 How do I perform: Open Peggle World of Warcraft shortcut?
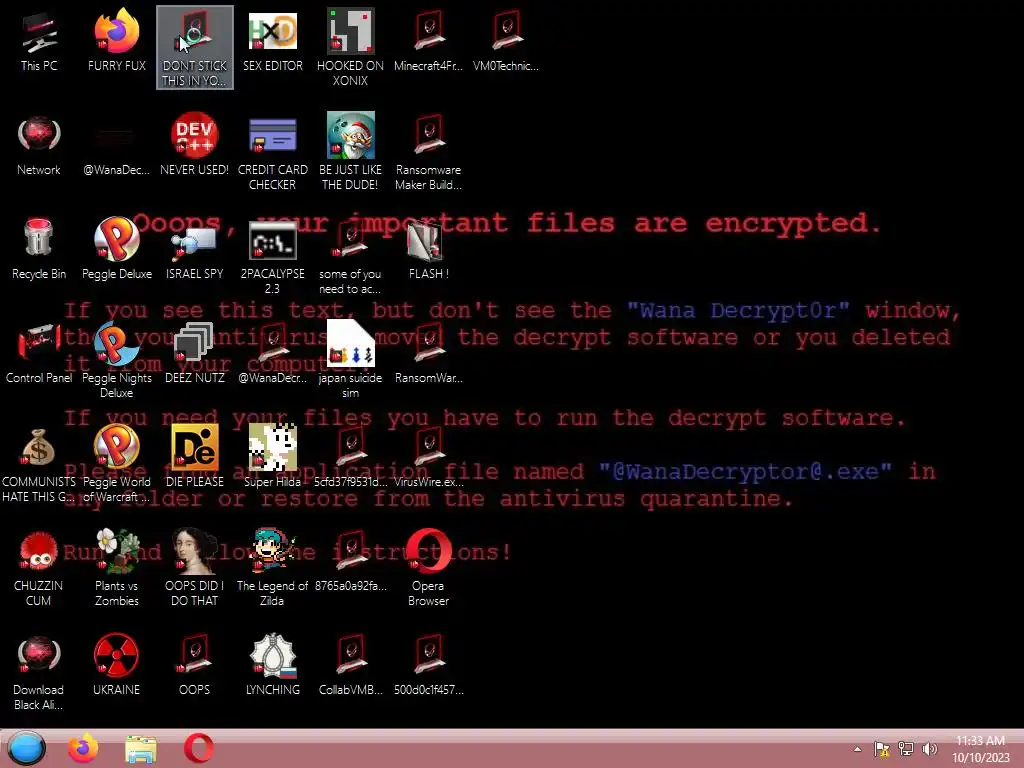point(116,464)
